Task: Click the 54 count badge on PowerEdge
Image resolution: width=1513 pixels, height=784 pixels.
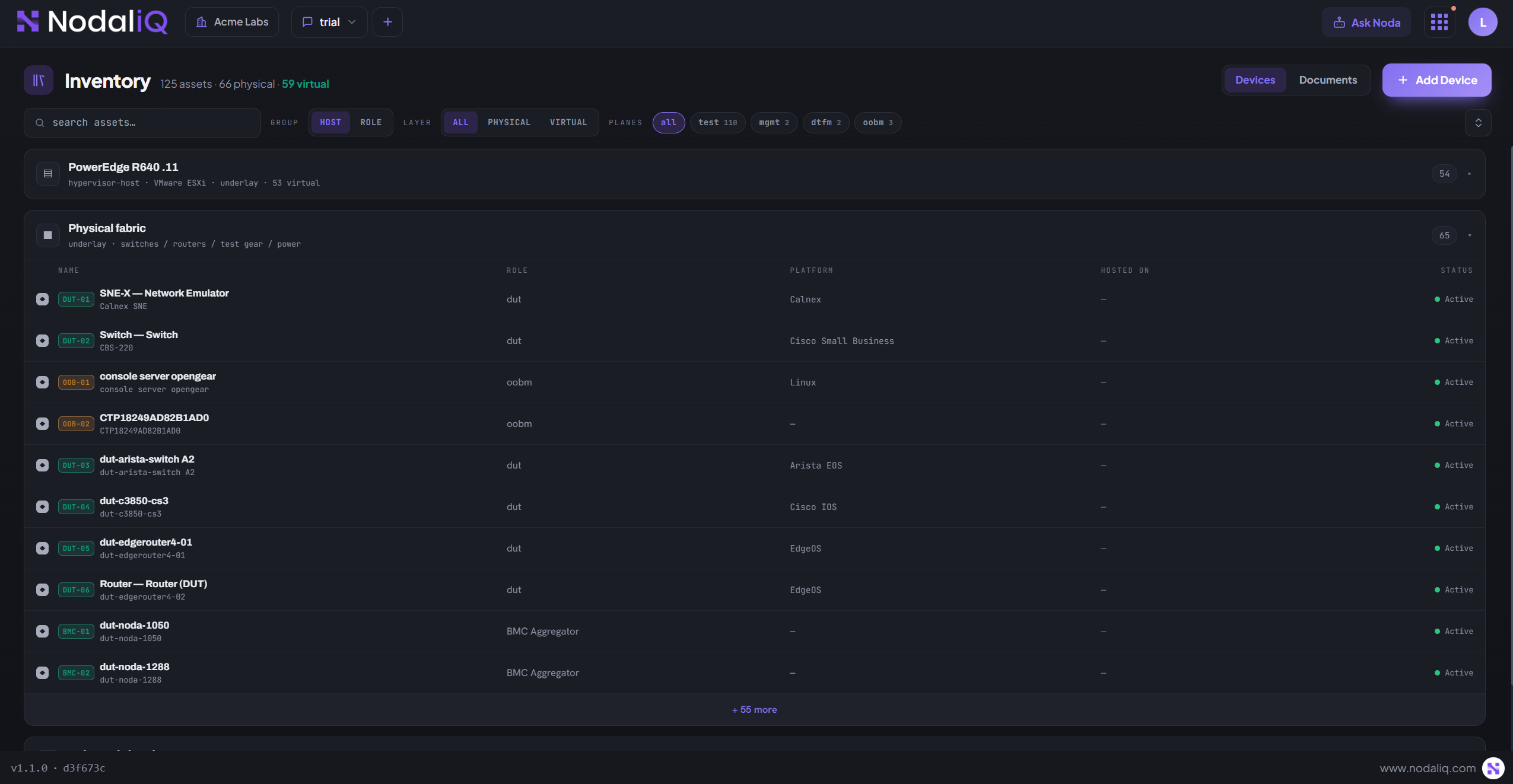Action: pos(1444,174)
